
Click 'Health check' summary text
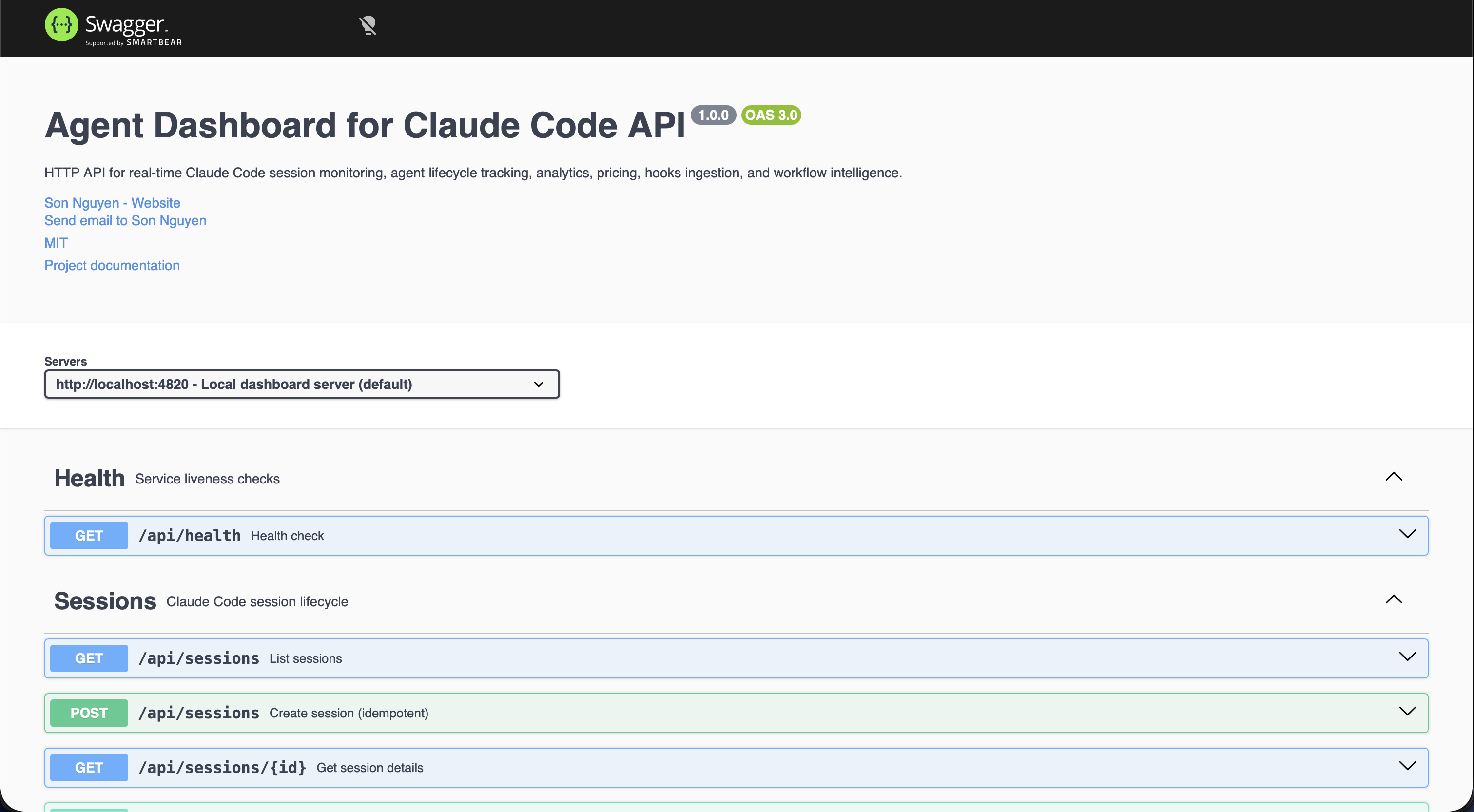(x=287, y=536)
